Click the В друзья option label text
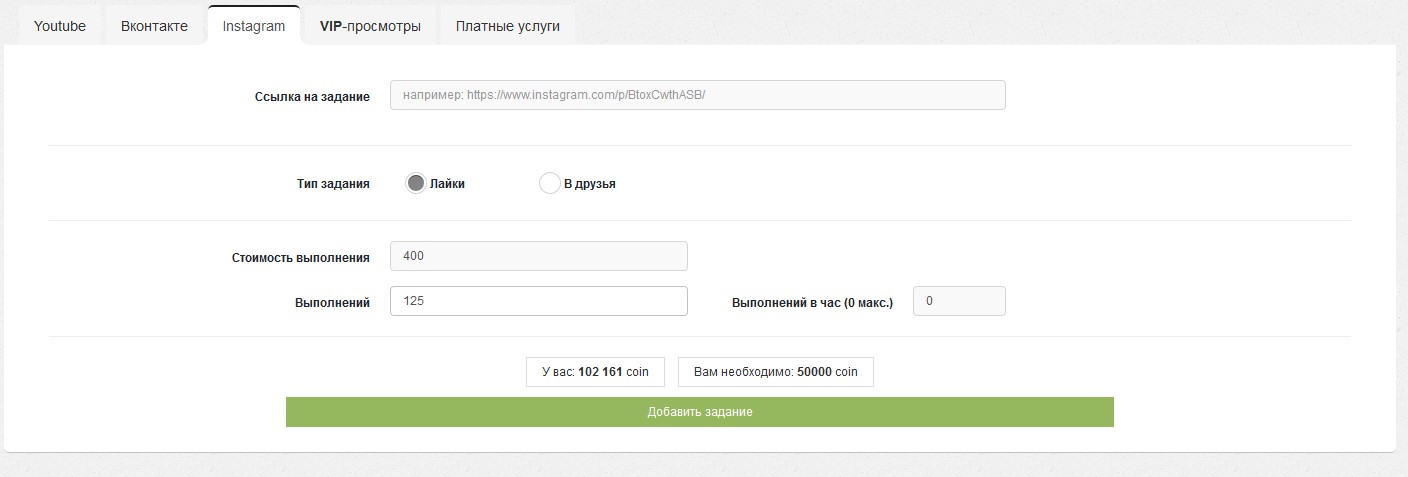Viewport: 1408px width, 477px height. click(589, 184)
